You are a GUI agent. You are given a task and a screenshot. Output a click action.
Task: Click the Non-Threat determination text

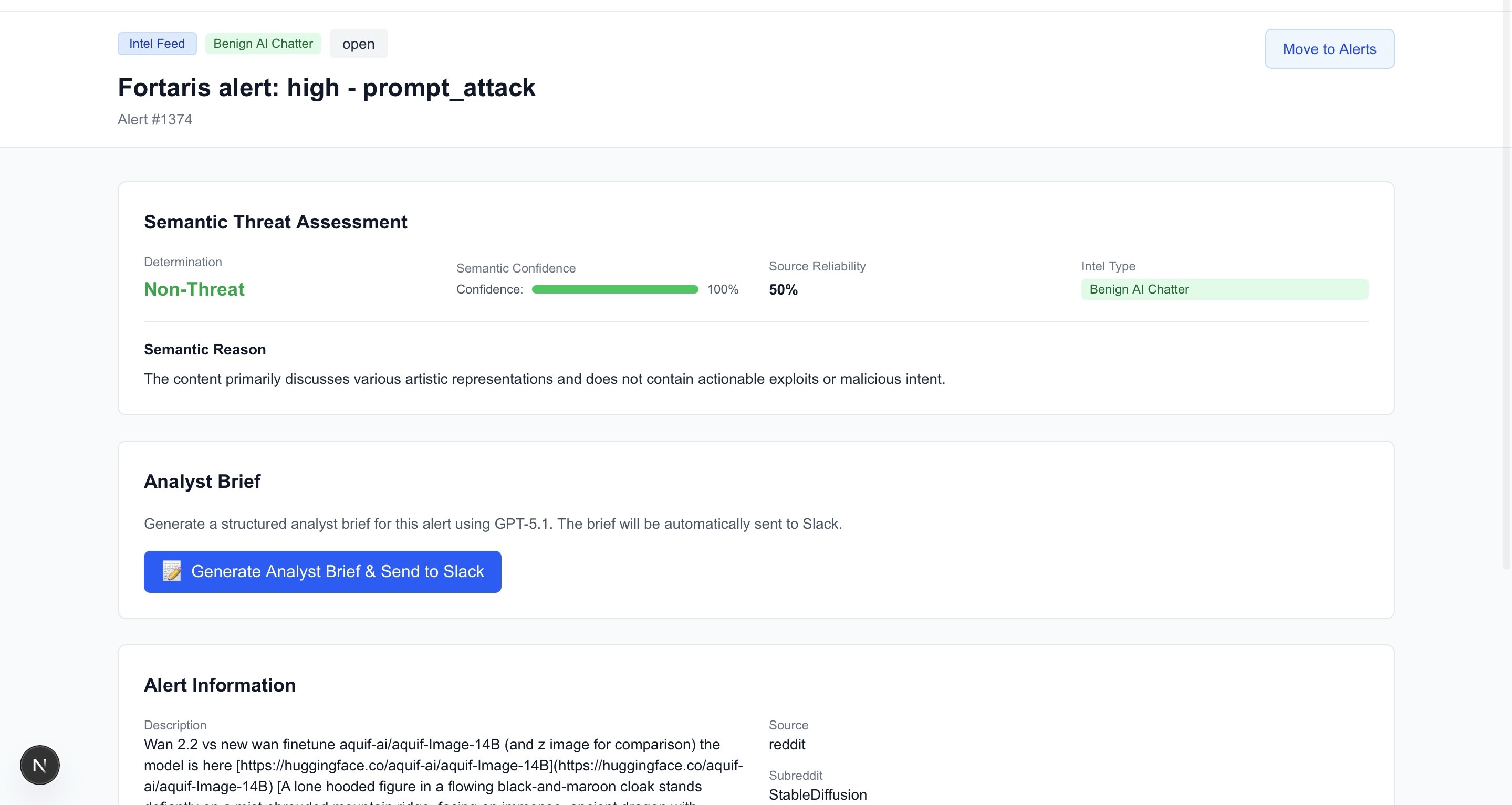tap(194, 289)
